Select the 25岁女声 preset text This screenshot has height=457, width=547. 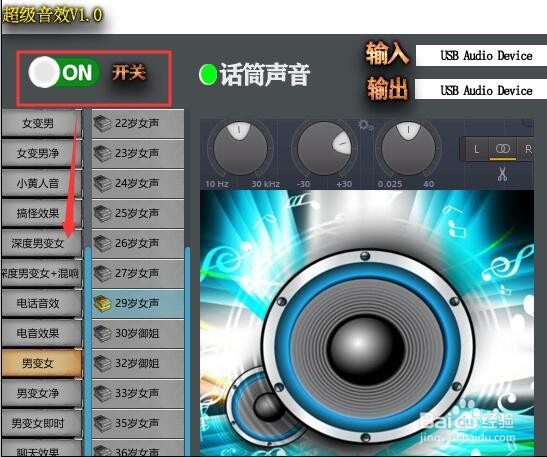pos(137,213)
